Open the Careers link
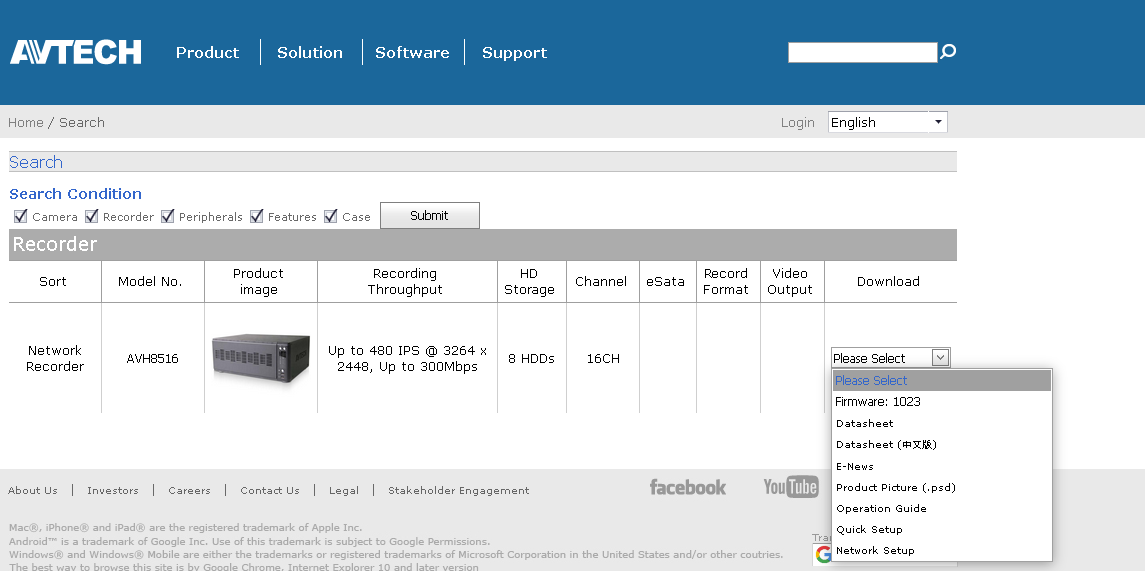The height and width of the screenshot is (571, 1145). pyautogui.click(x=189, y=491)
